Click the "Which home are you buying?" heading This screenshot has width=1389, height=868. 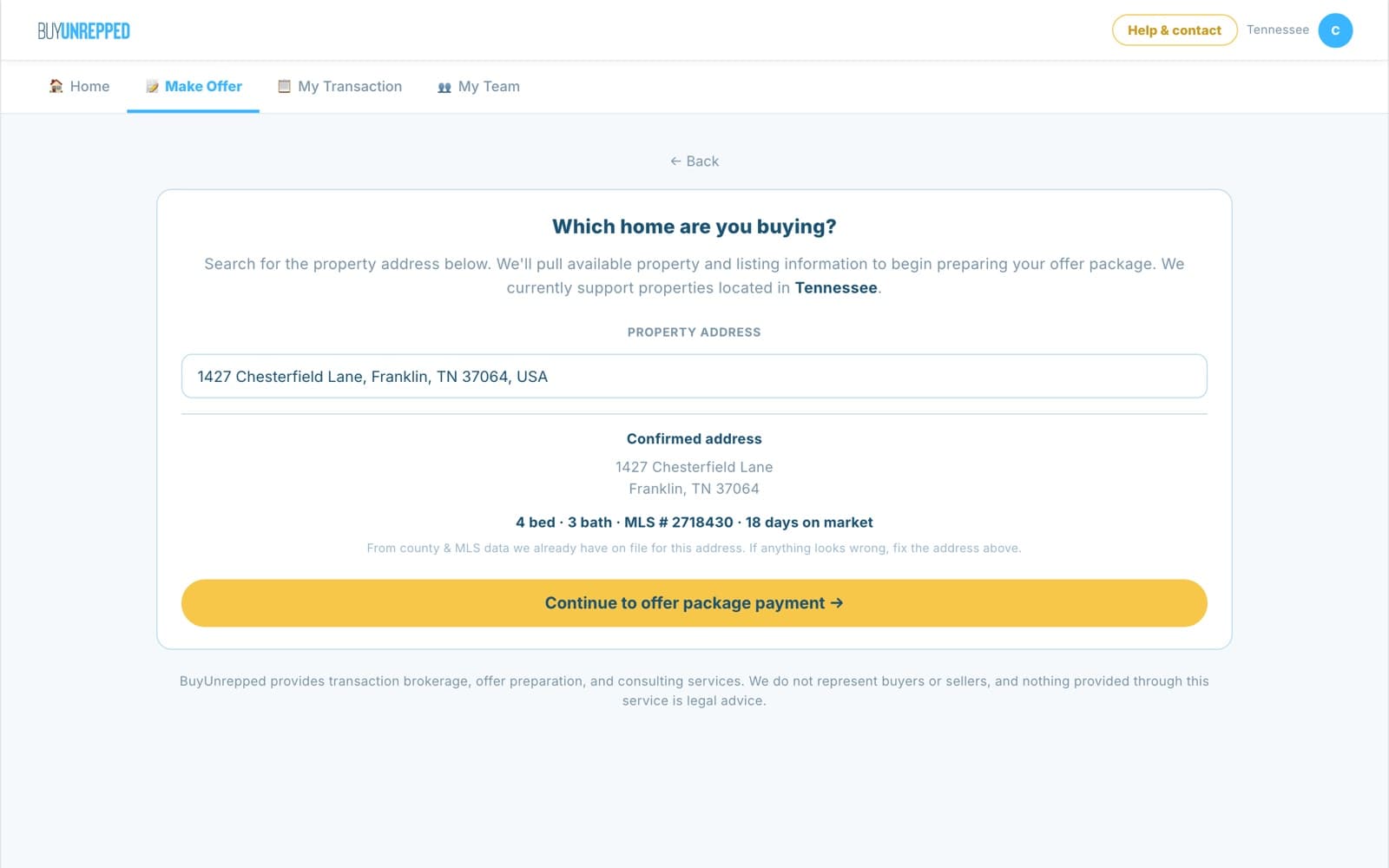point(694,227)
